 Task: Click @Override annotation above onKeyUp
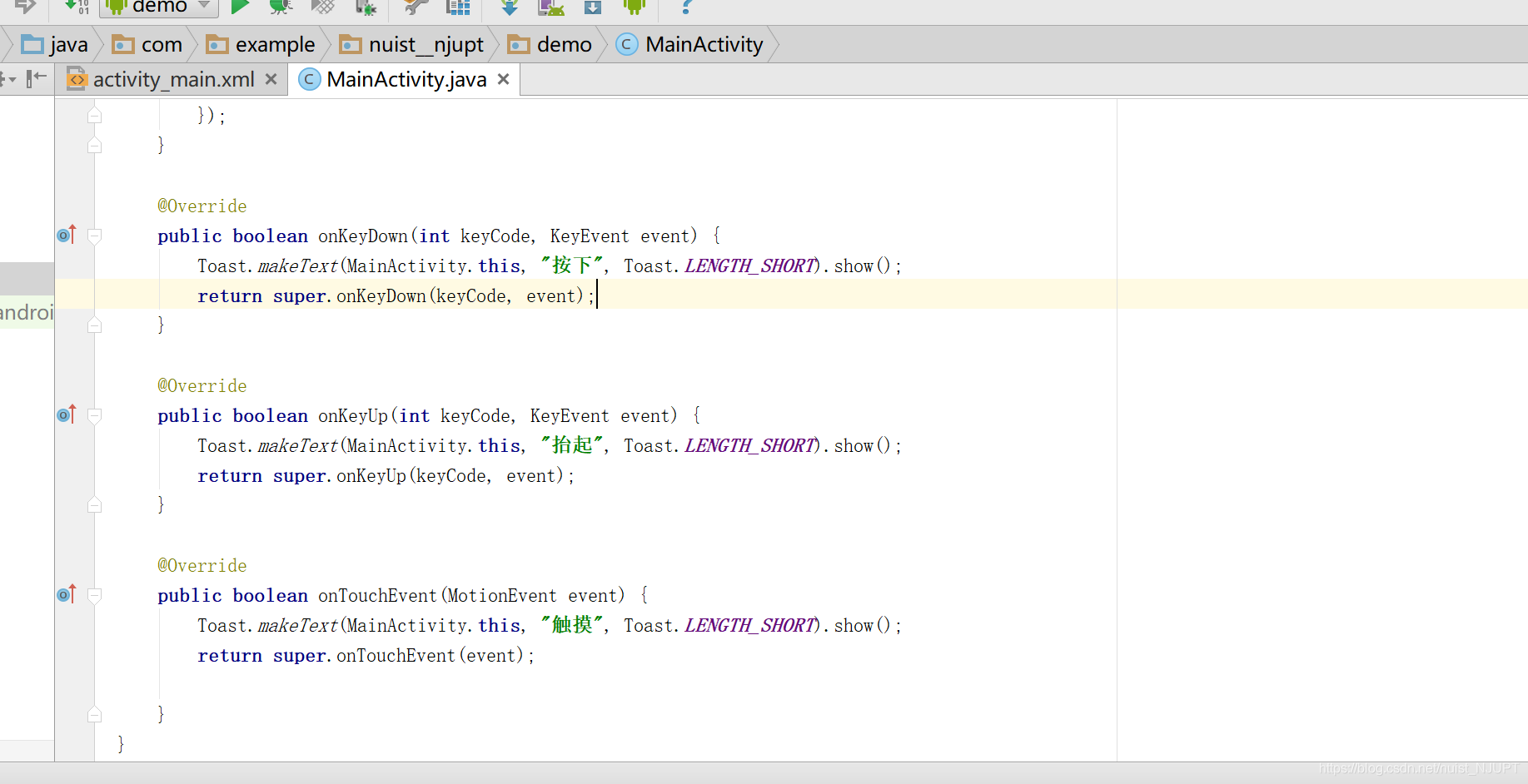pyautogui.click(x=202, y=386)
